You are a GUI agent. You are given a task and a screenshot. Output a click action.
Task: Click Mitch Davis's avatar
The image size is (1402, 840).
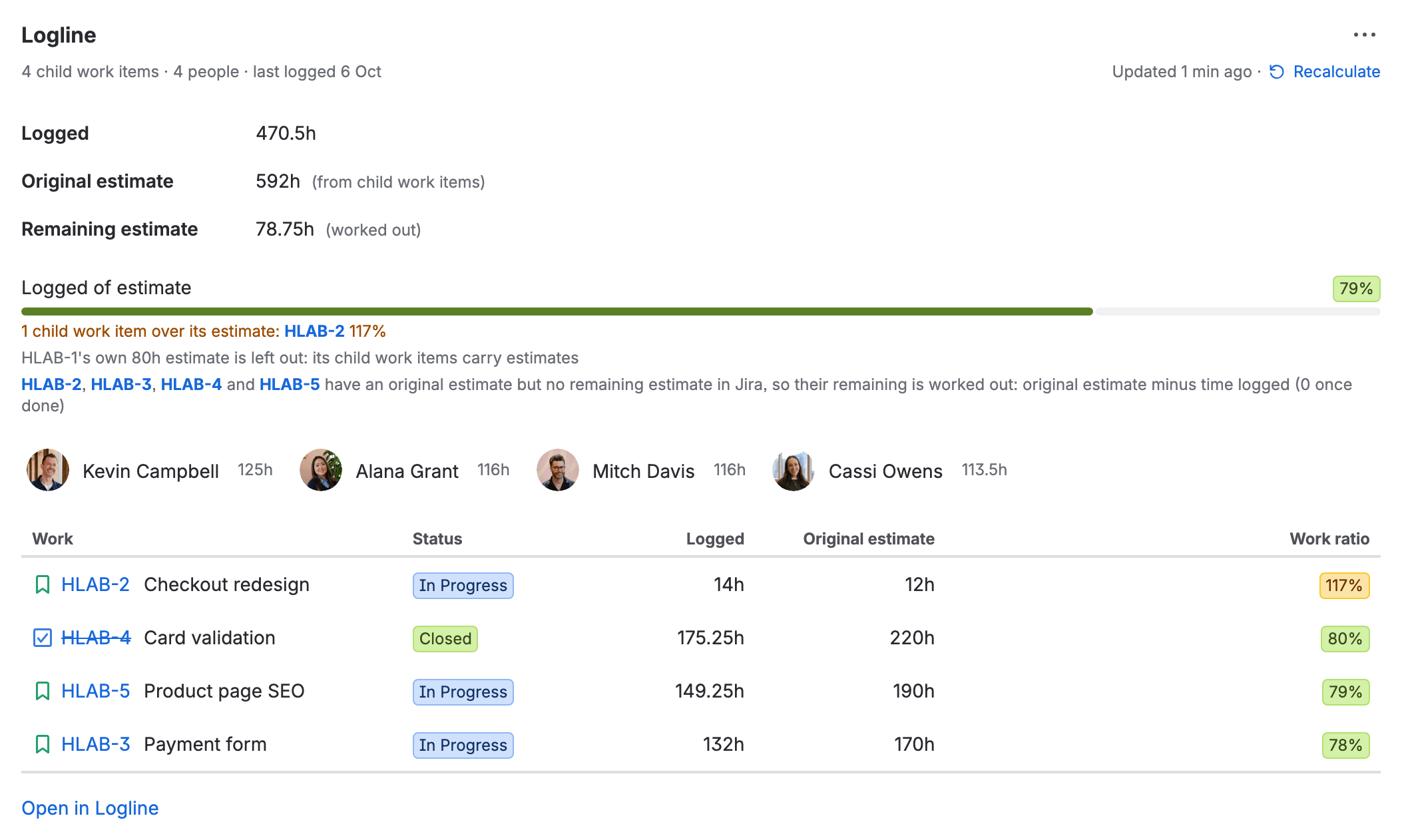click(x=558, y=470)
